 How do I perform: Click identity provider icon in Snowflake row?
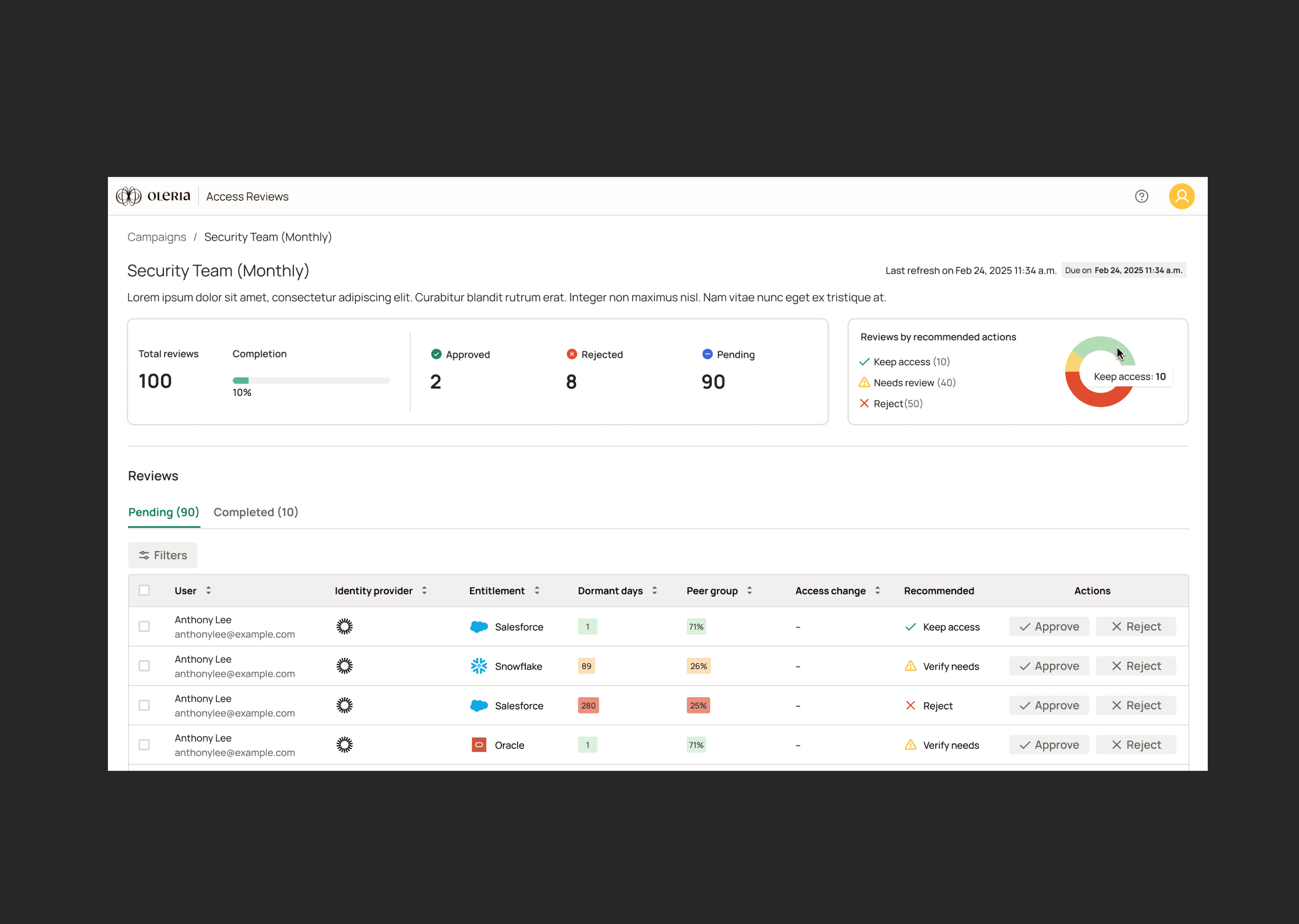click(x=344, y=666)
